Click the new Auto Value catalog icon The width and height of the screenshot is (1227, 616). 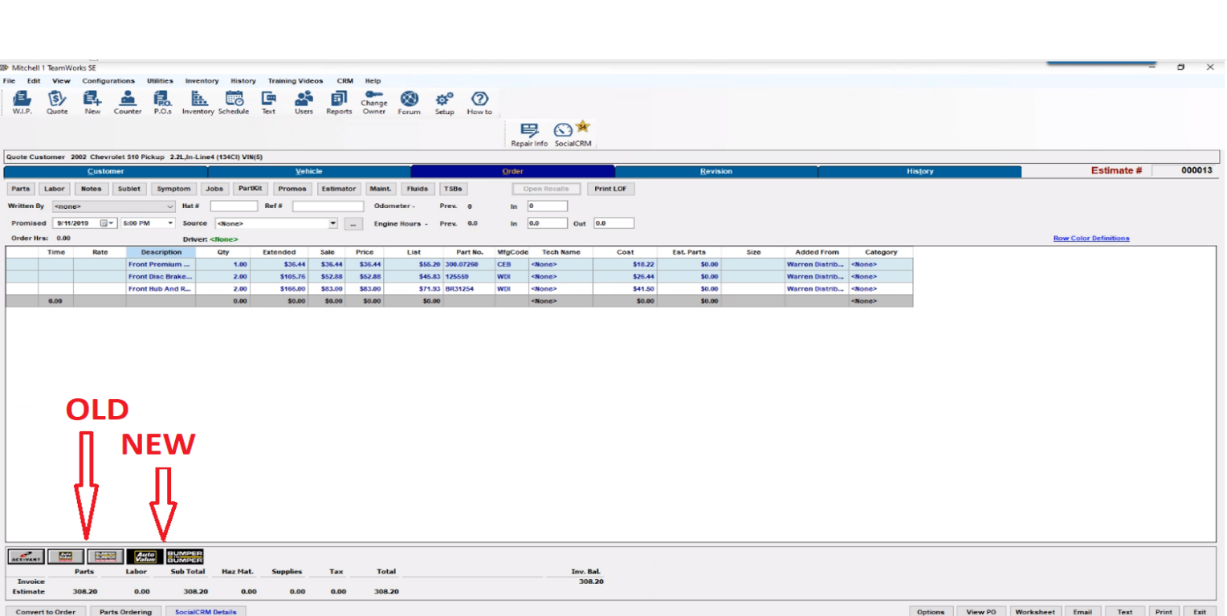coord(145,556)
